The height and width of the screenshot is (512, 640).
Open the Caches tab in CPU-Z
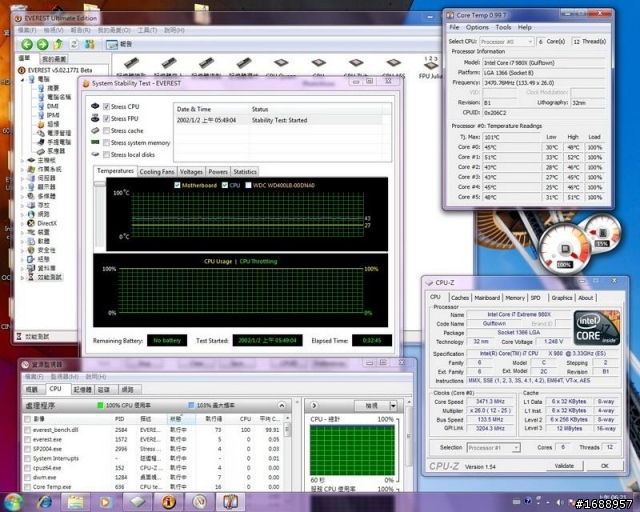(460, 298)
